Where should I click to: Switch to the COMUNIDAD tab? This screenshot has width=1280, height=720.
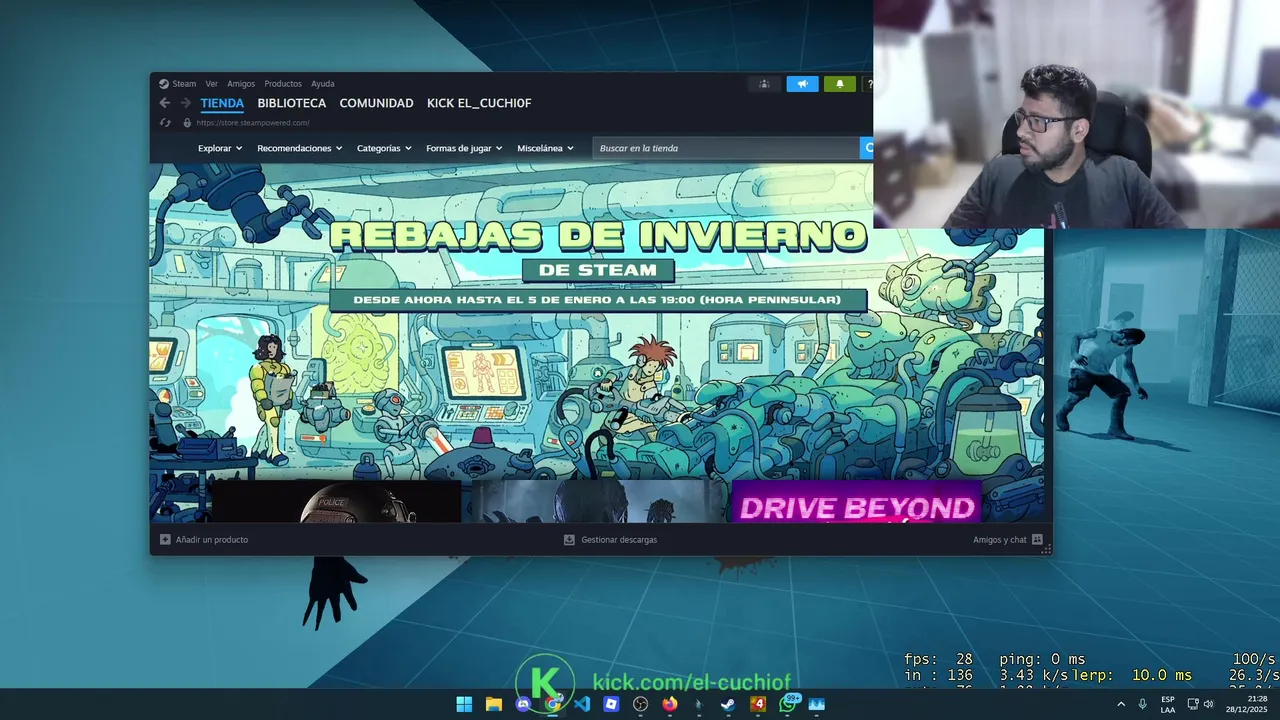pyautogui.click(x=376, y=103)
